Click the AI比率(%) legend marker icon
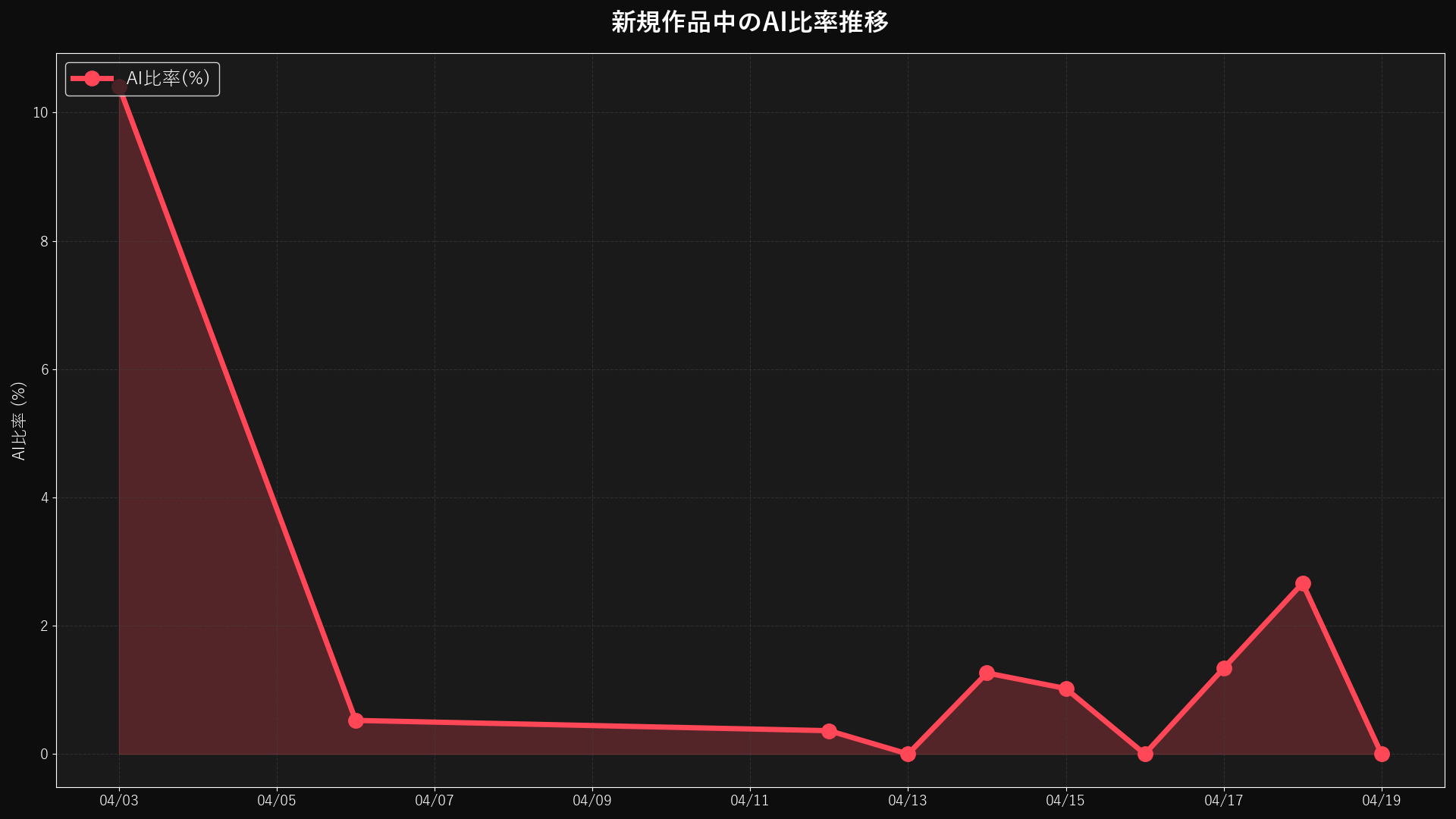 [90, 78]
